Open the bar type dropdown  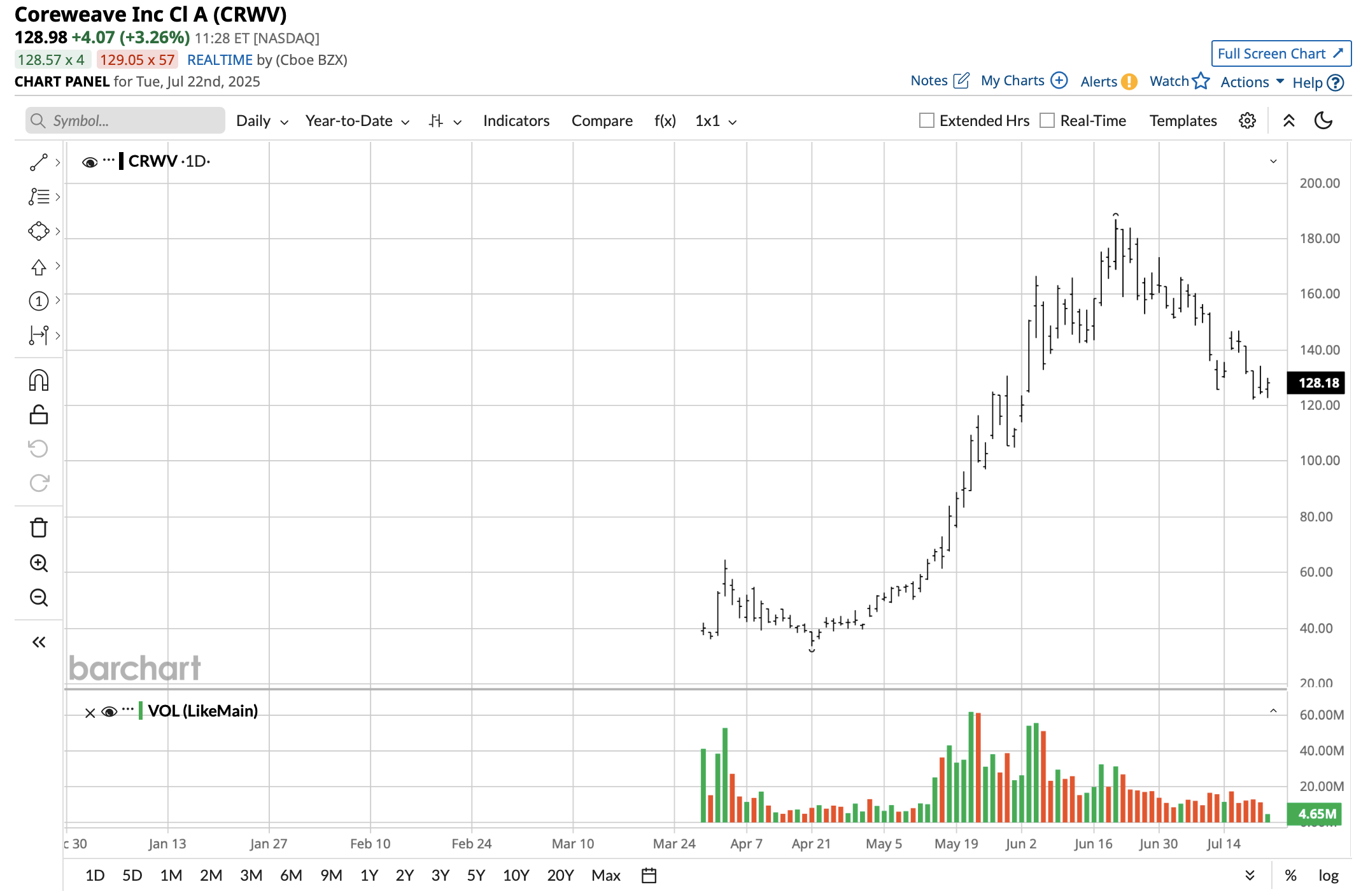(x=445, y=121)
